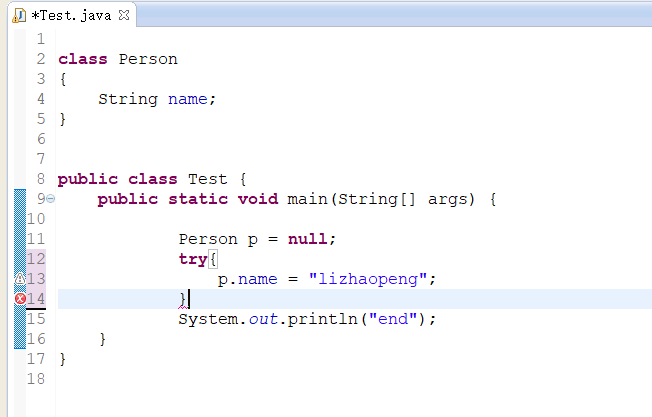Click line number 17 in gutter
The height and width of the screenshot is (417, 652).
pos(36,359)
